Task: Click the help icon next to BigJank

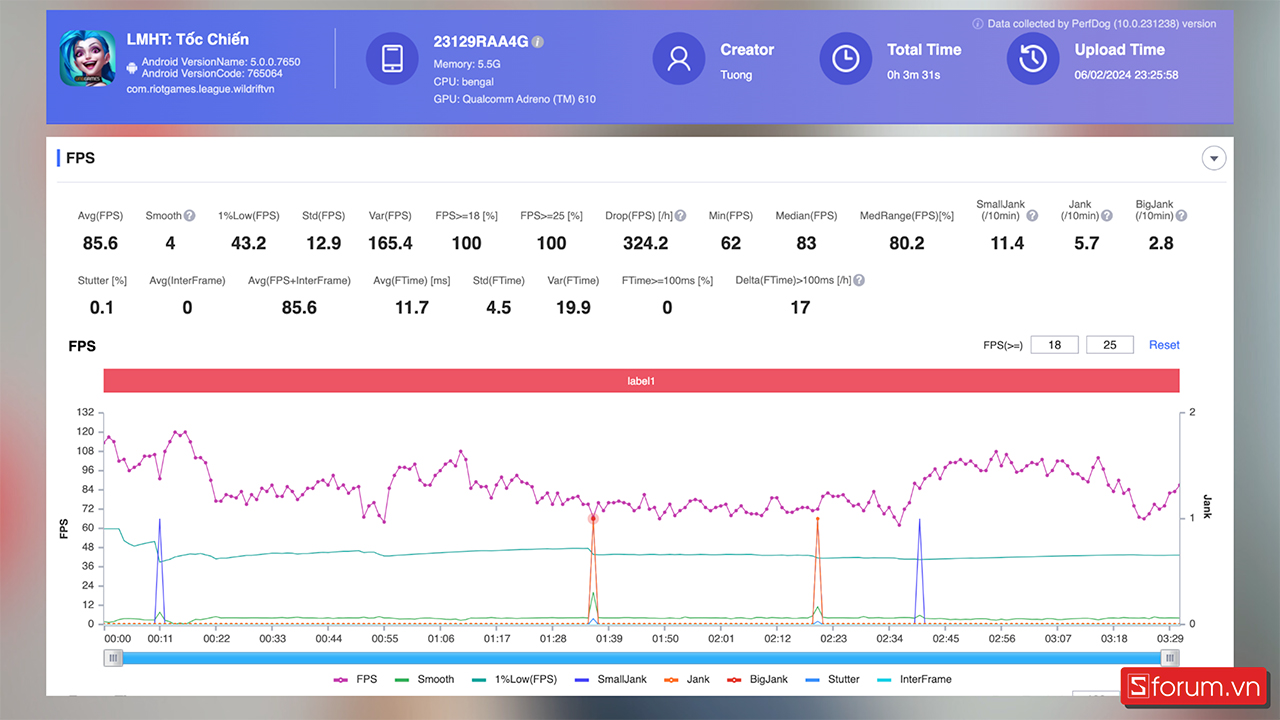Action: (x=1181, y=216)
